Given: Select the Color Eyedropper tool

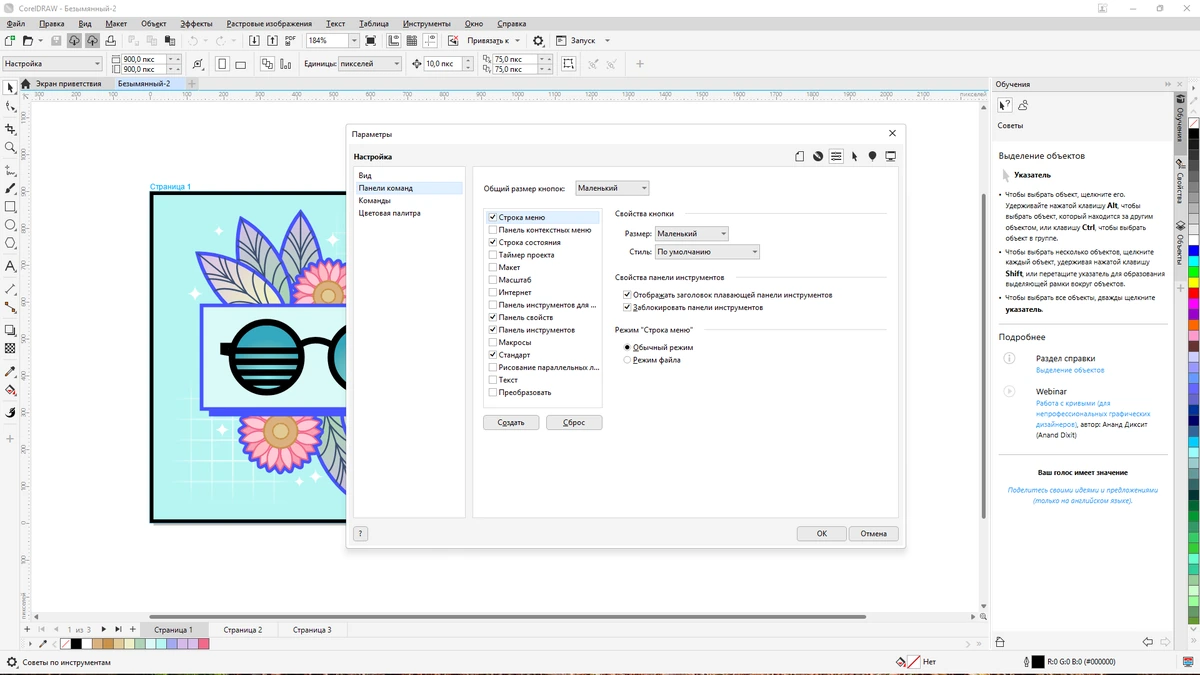Looking at the screenshot, I should pyautogui.click(x=10, y=372).
